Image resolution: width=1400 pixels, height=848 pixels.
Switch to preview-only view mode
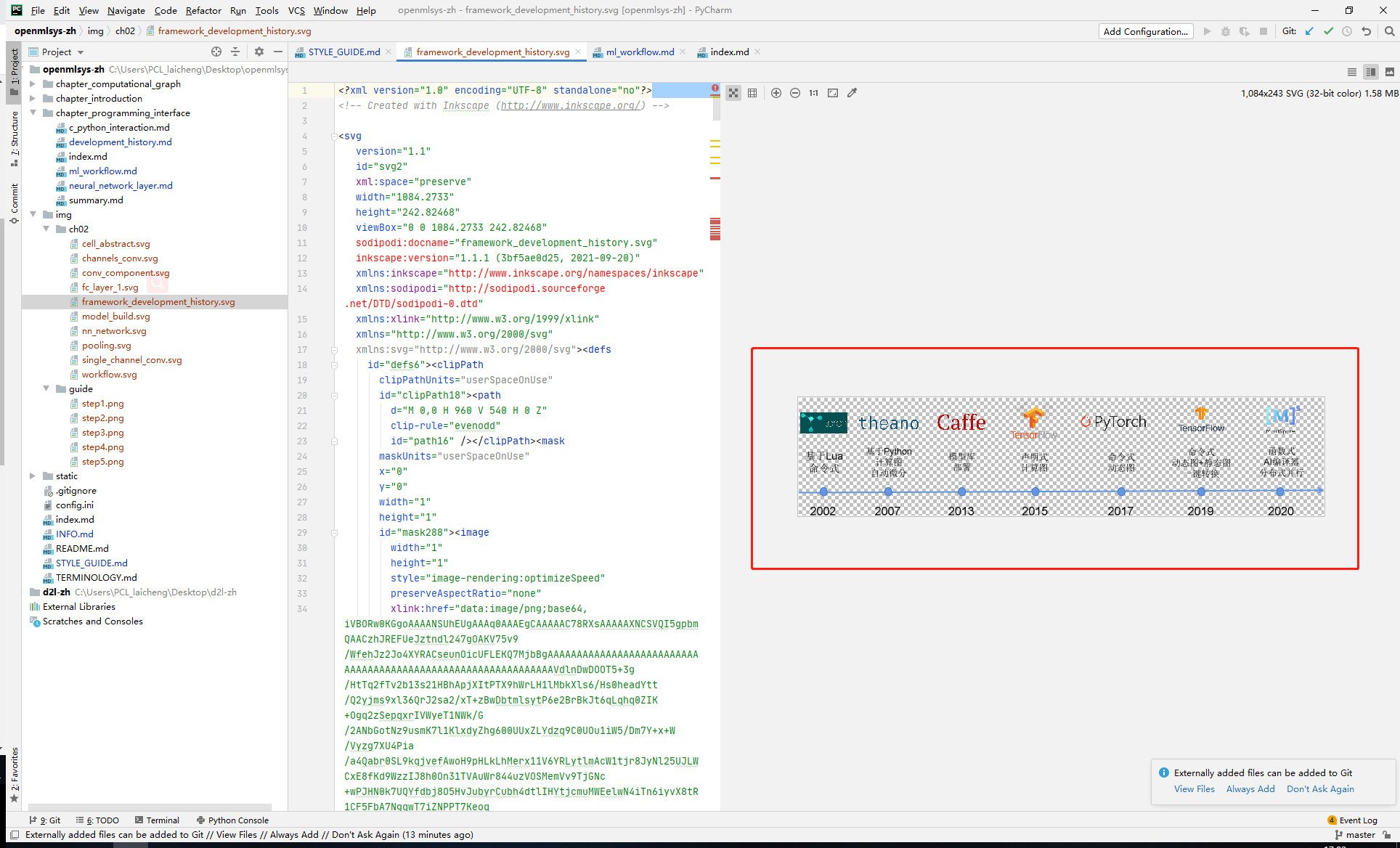click(x=1390, y=72)
